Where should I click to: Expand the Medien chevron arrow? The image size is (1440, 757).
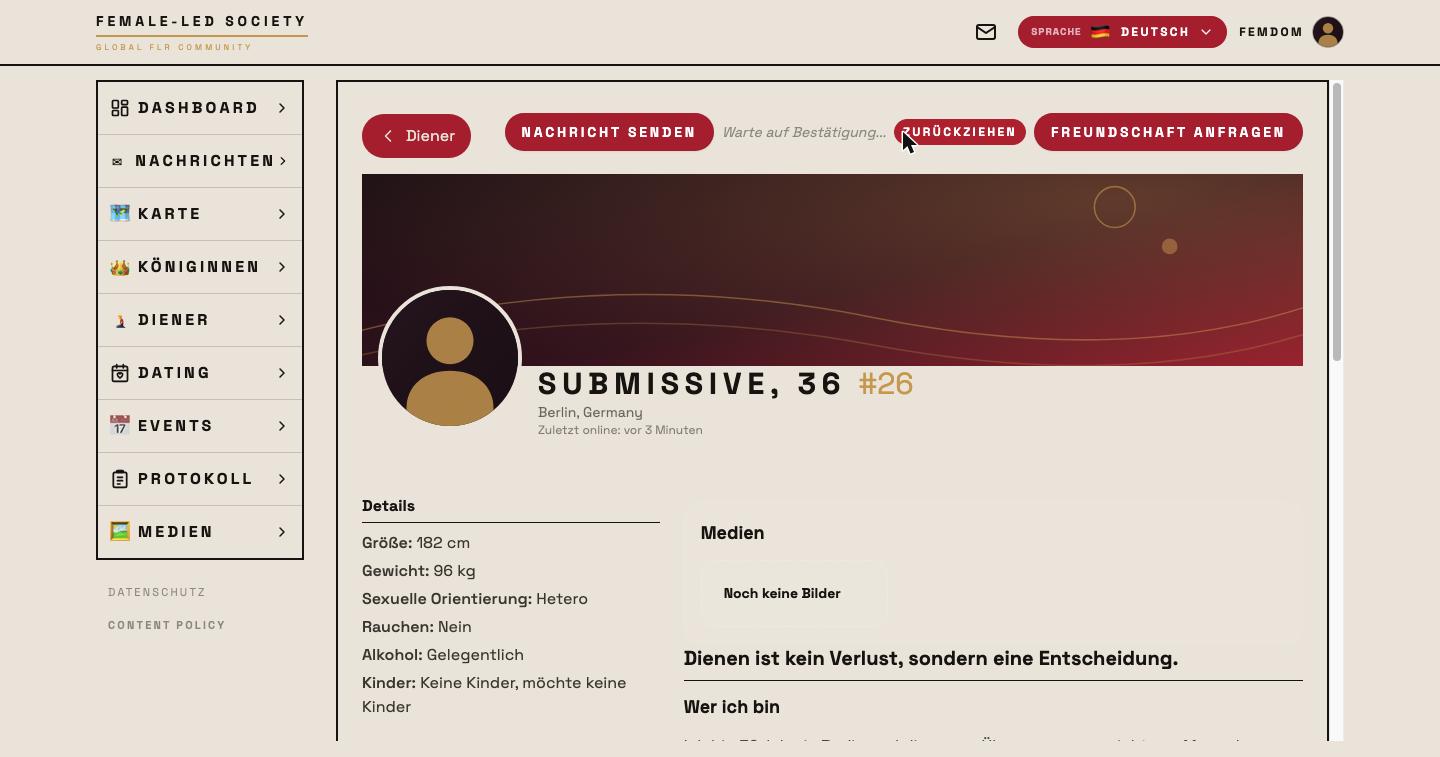(282, 532)
